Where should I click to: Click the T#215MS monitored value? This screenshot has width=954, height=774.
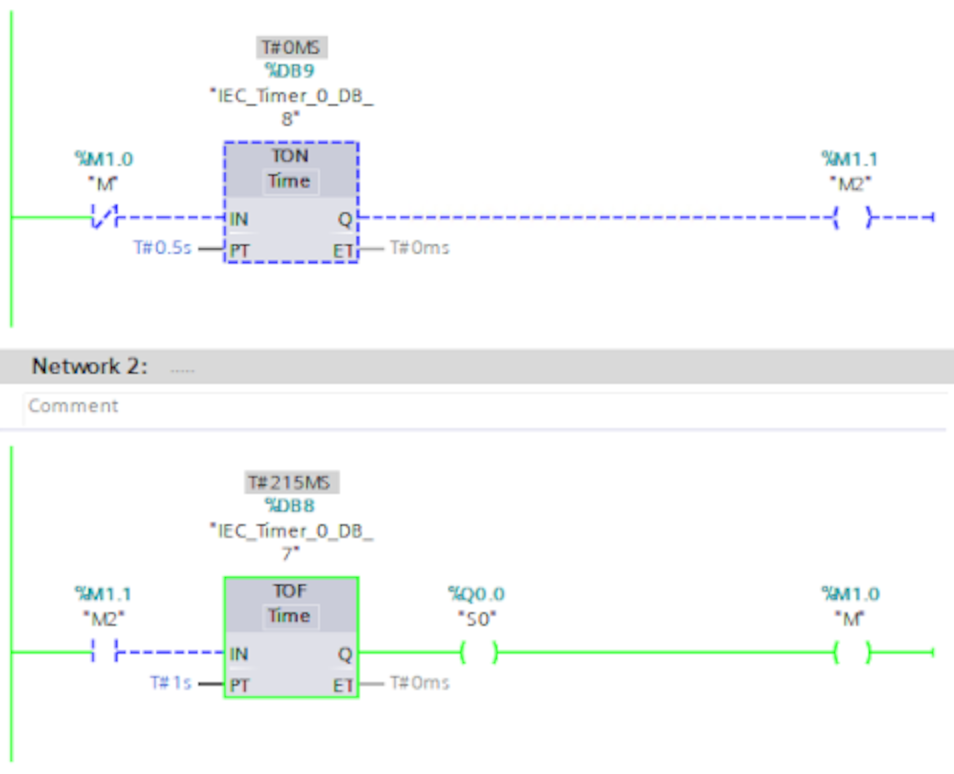click(x=292, y=483)
